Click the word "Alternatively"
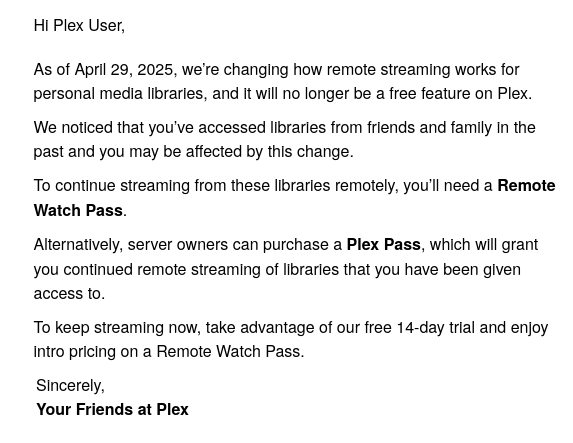The image size is (573, 443). click(76, 245)
